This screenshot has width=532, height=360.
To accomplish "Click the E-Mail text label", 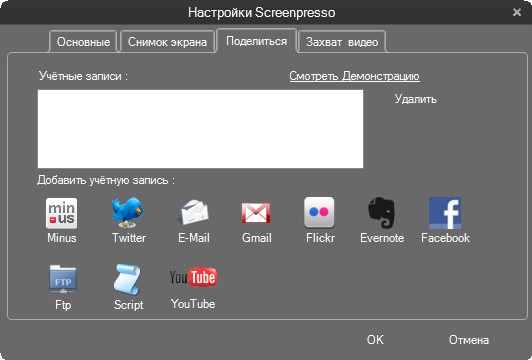I will pyautogui.click(x=194, y=238).
